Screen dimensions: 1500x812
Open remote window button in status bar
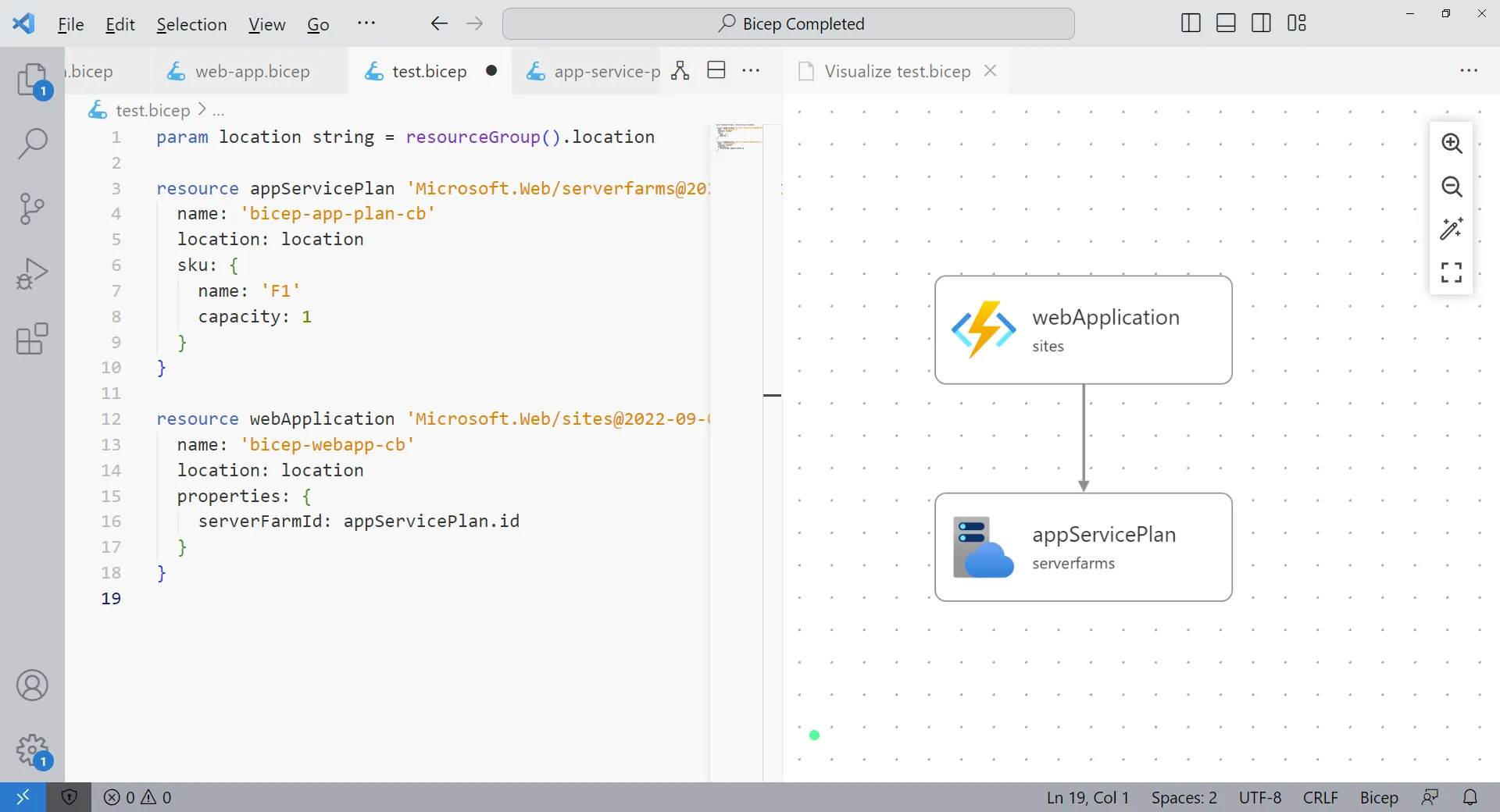pyautogui.click(x=23, y=797)
